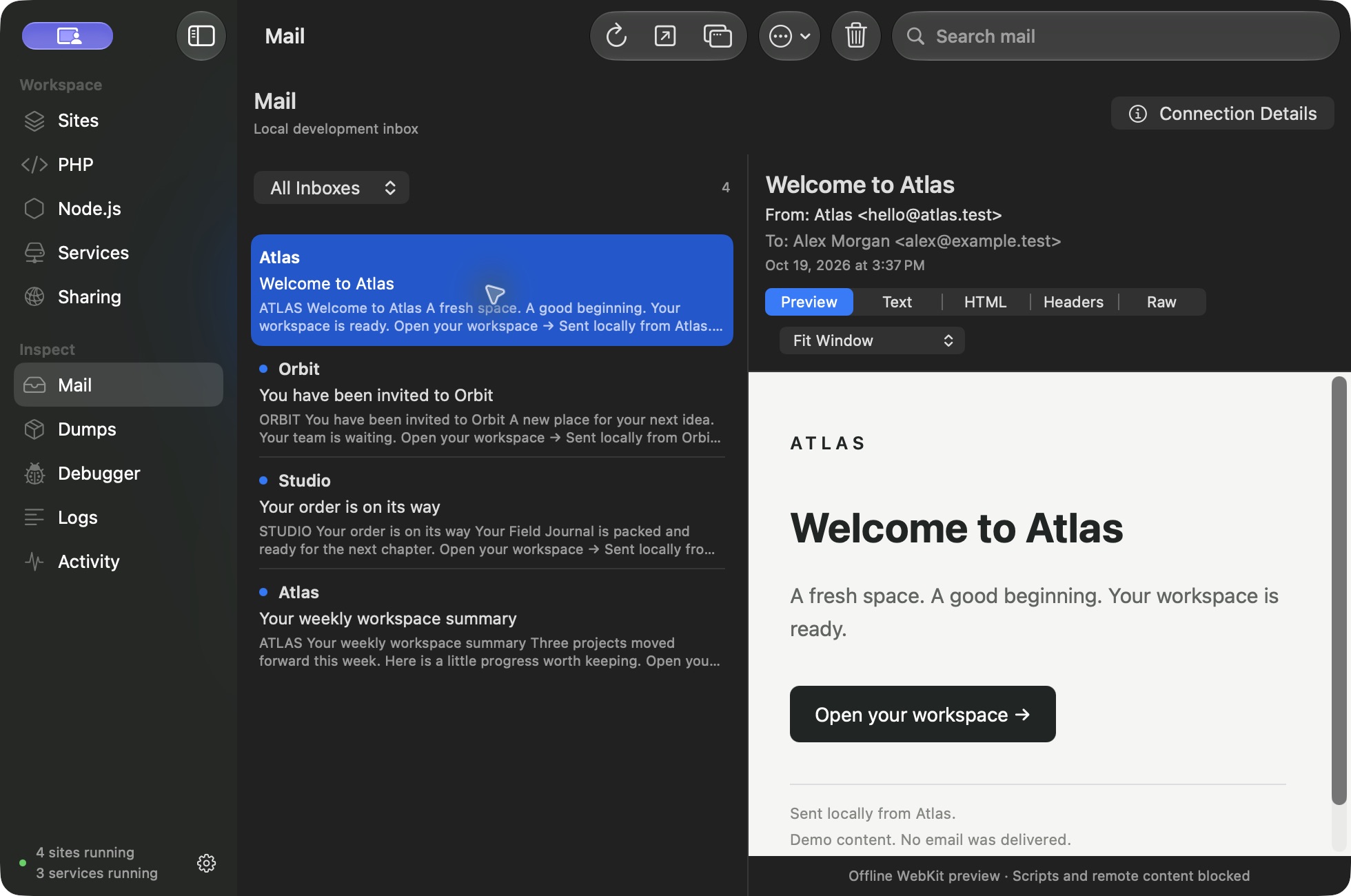Click the 4 sites running status text

click(85, 853)
